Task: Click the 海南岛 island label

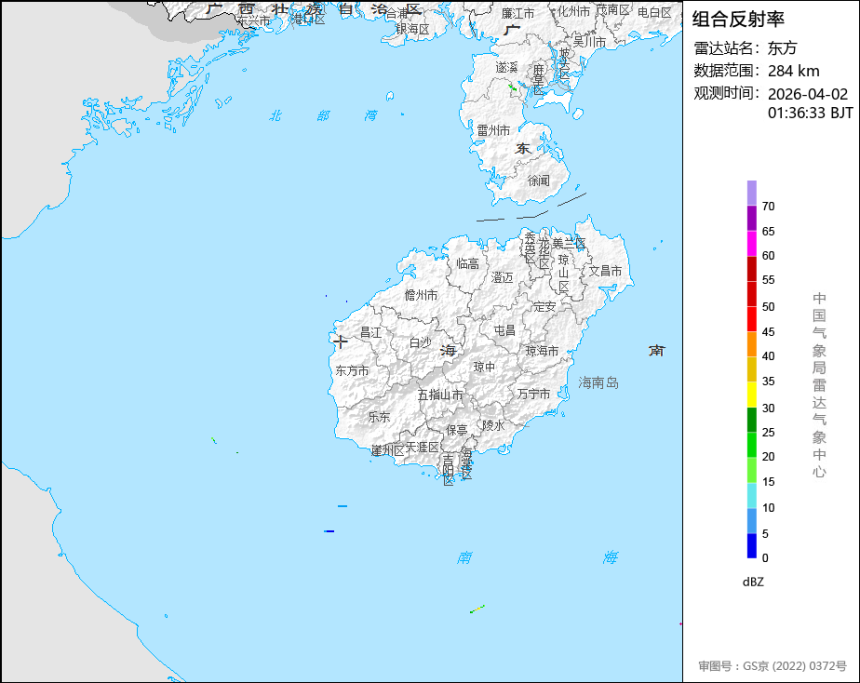Action: pos(598,382)
